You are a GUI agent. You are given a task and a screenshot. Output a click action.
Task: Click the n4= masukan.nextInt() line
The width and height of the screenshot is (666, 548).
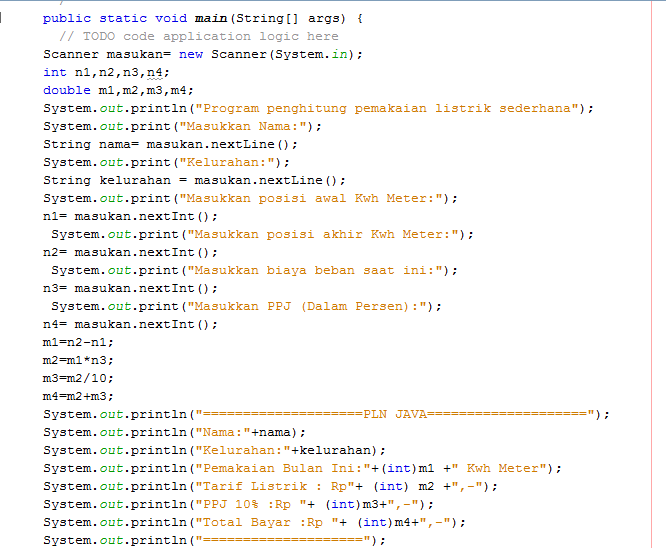(x=130, y=325)
